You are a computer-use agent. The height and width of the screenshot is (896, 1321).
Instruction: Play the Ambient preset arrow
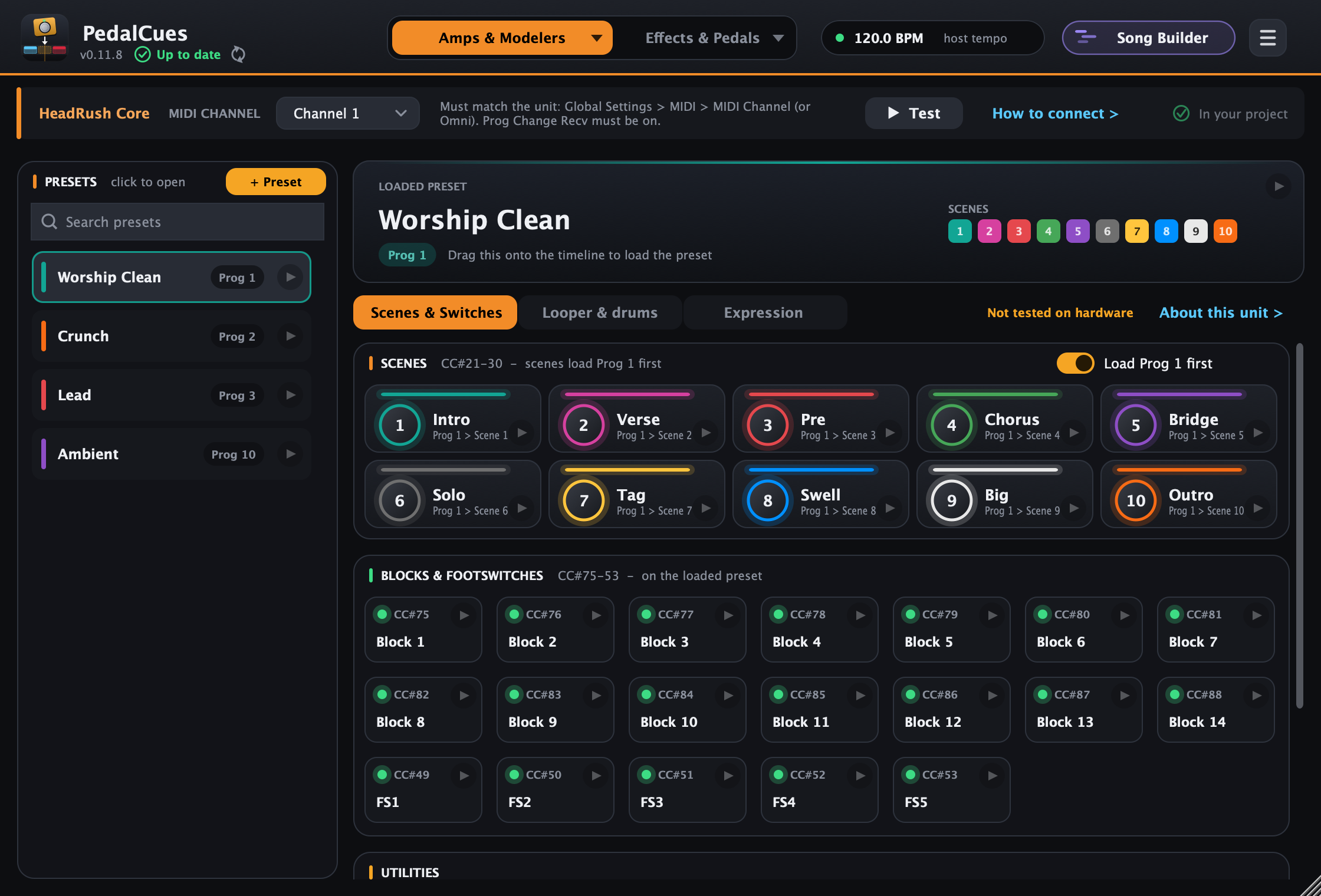(x=290, y=454)
